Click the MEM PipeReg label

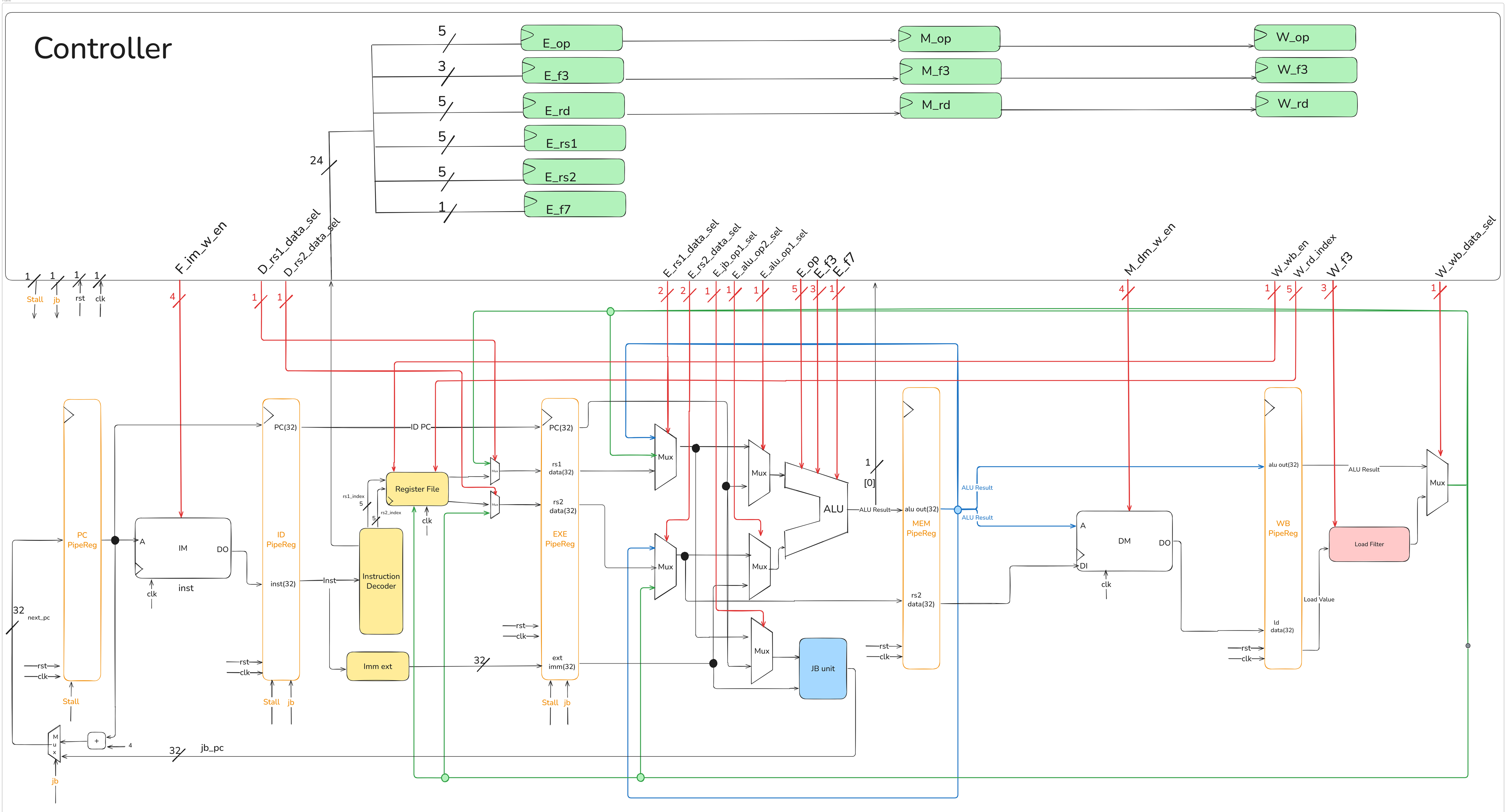pyautogui.click(x=921, y=528)
